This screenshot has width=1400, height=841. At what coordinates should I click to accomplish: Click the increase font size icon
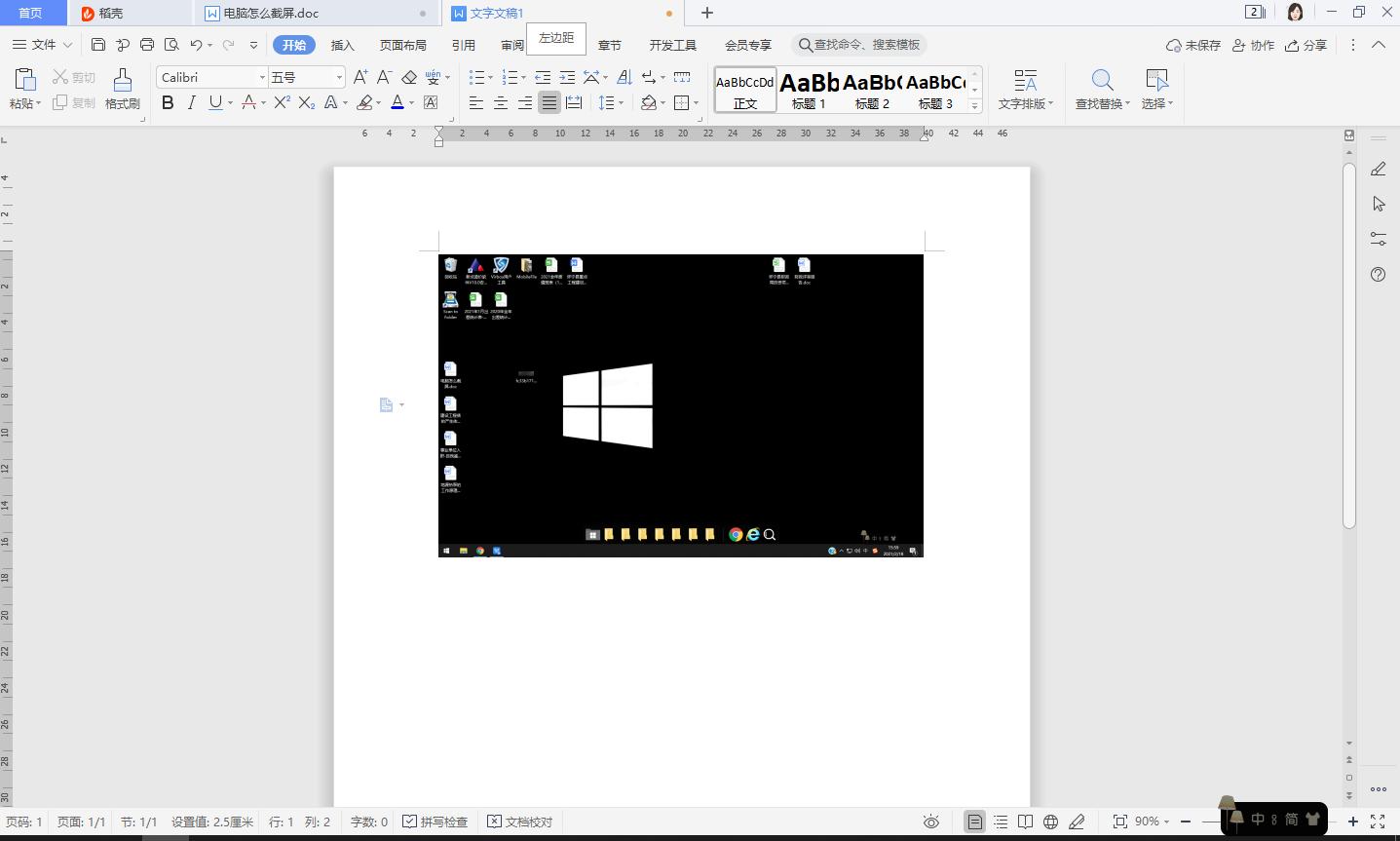[359, 77]
